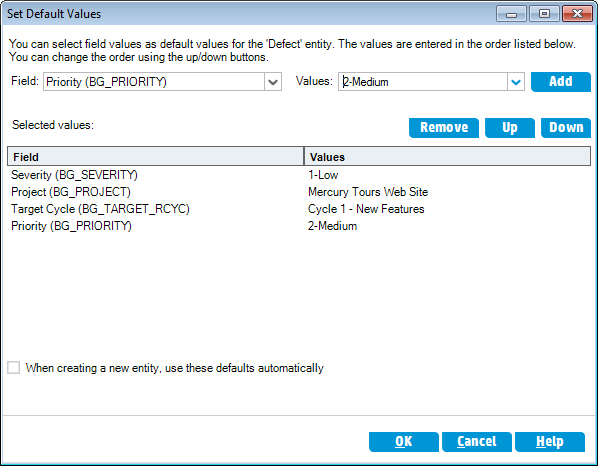The height and width of the screenshot is (466, 598).
Task: Enable use these defaults automatically checkbox
Action: [x=14, y=368]
